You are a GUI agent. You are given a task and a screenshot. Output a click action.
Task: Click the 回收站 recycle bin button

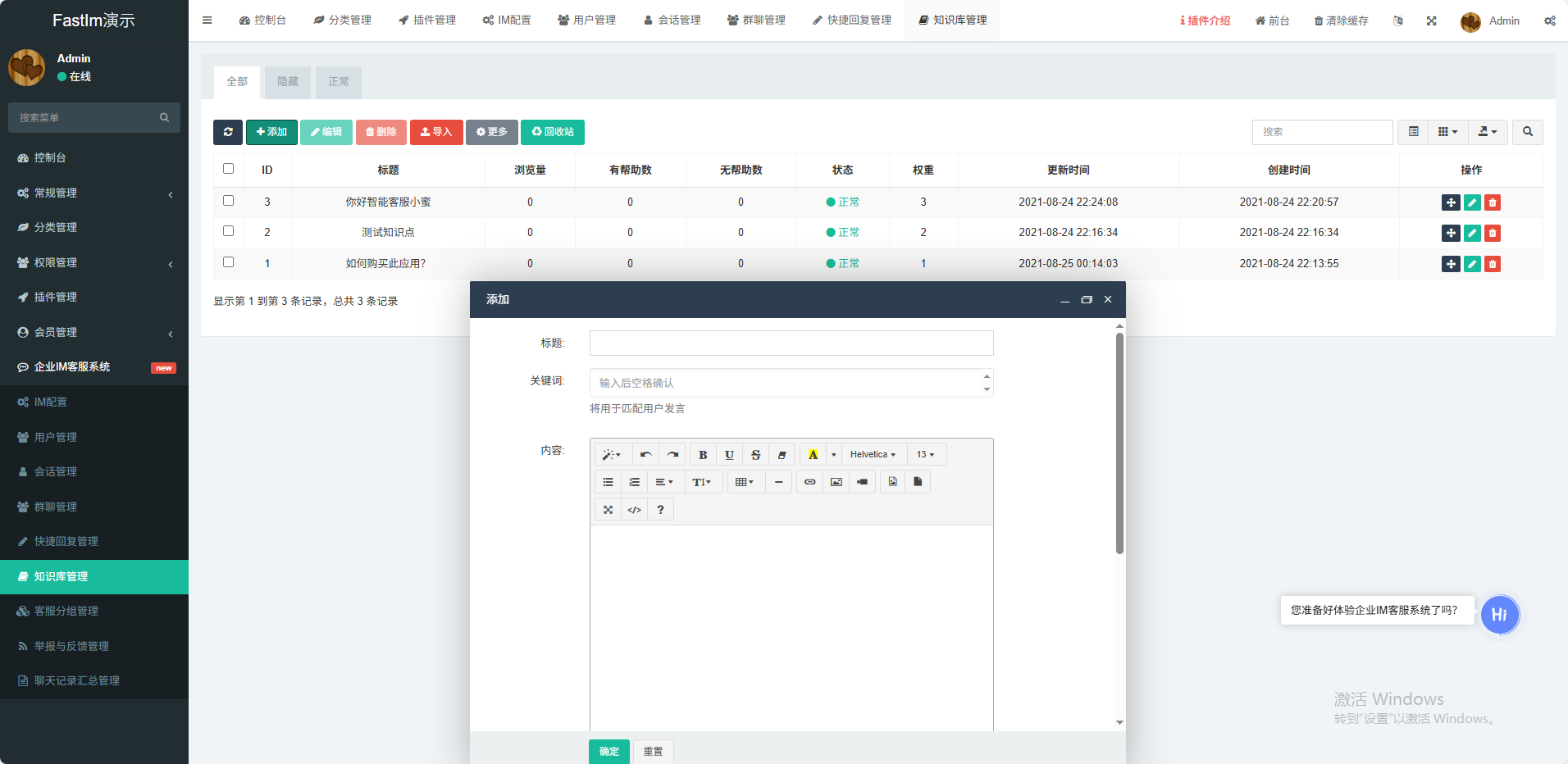point(553,132)
